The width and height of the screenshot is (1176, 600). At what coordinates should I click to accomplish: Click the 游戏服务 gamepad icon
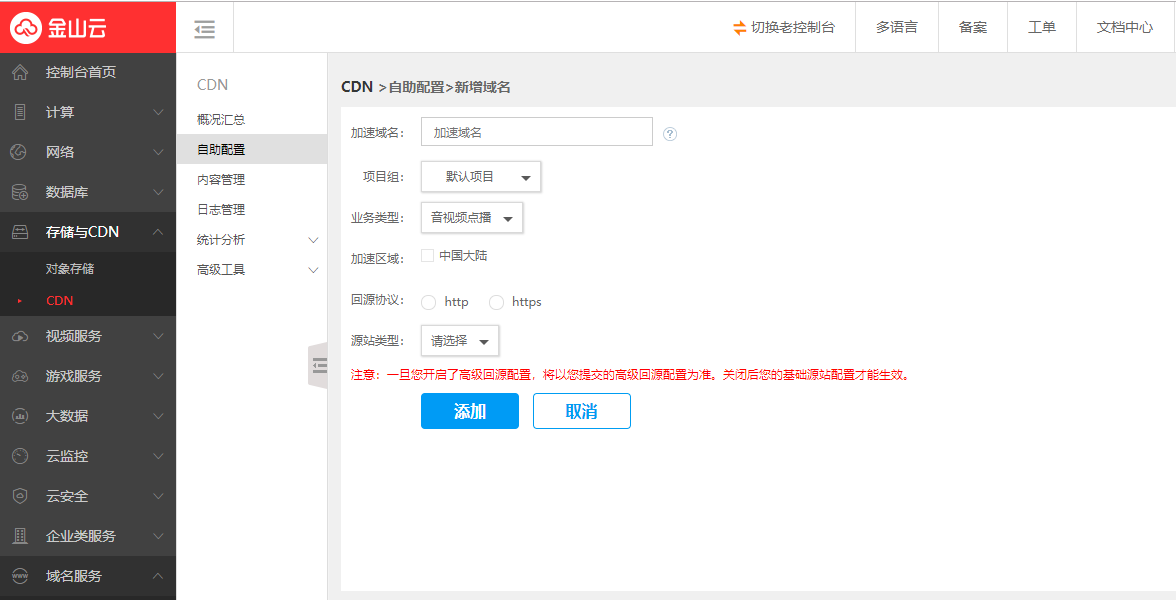[20, 376]
